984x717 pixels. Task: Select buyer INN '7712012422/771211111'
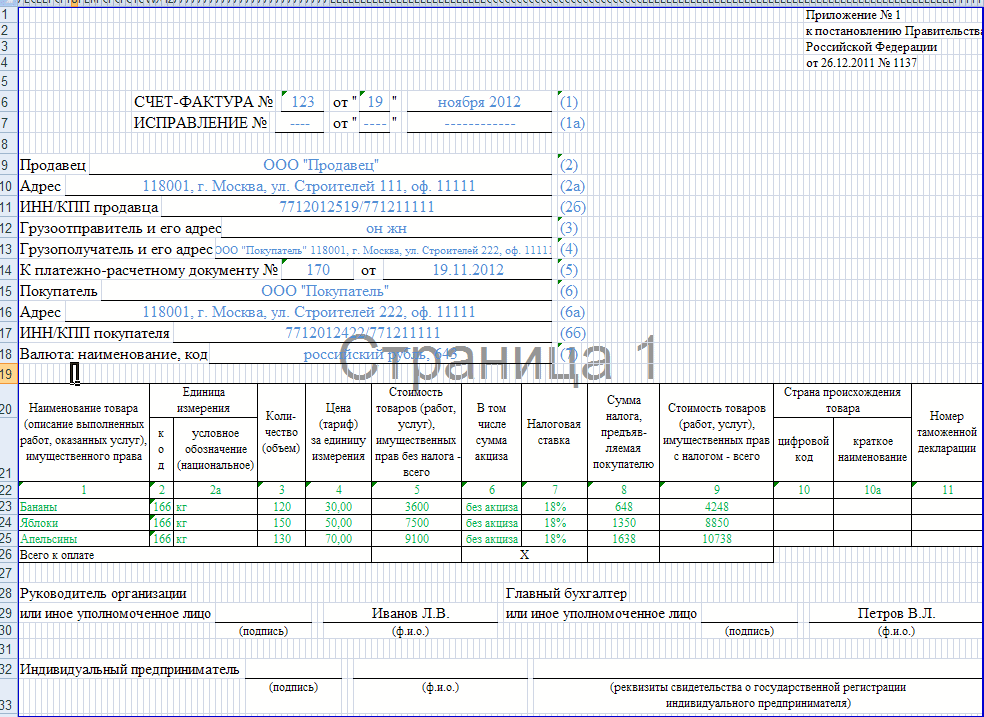point(363,333)
